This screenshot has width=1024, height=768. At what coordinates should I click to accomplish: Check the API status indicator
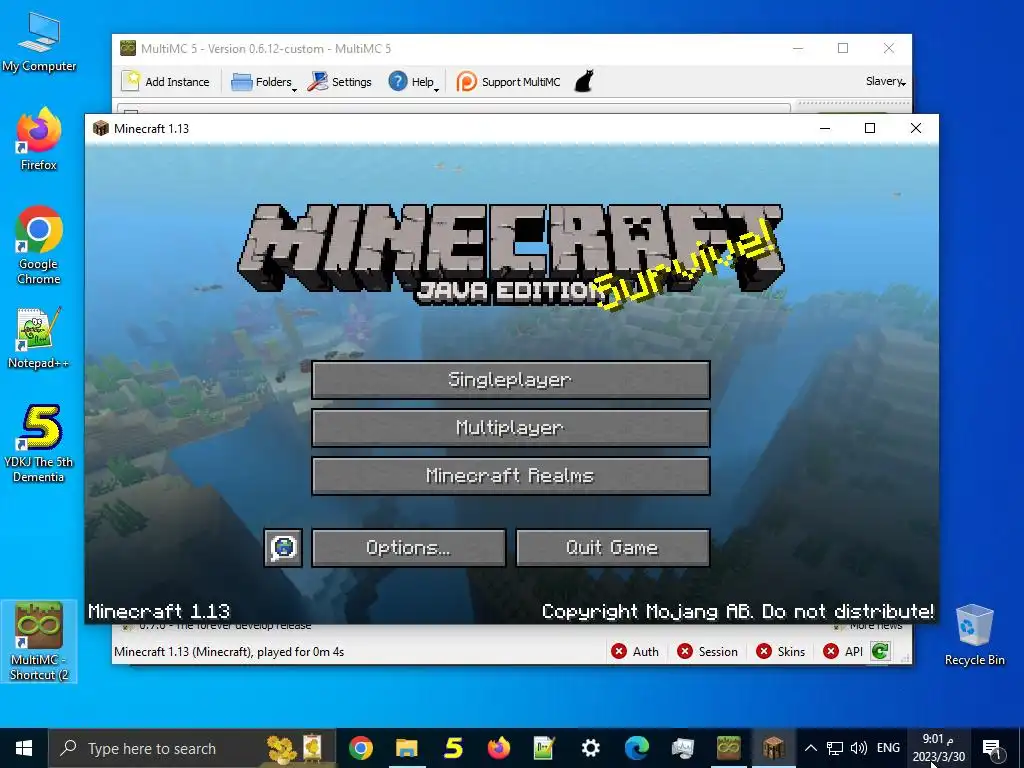tap(843, 651)
